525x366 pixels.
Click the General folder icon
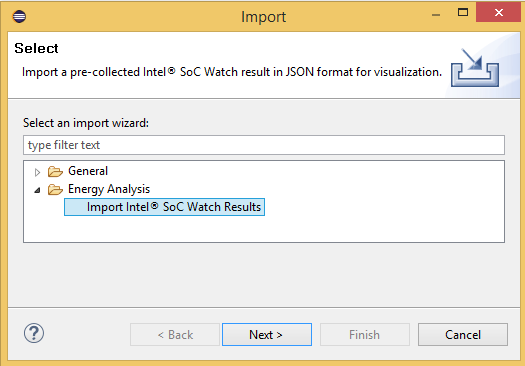55,171
